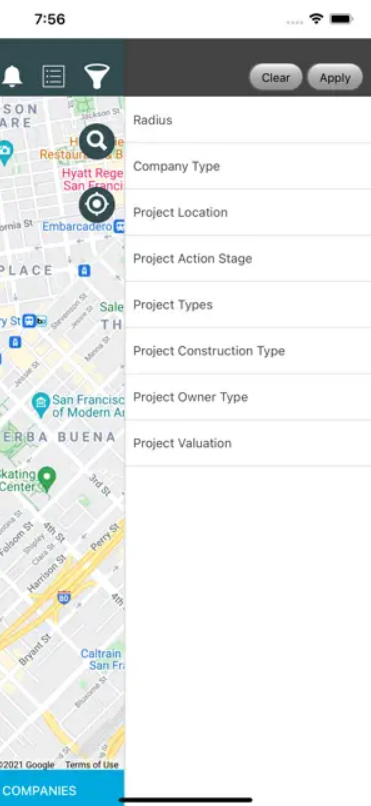Center map with the locate target icon
This screenshot has height=806, width=371.
coord(97,205)
